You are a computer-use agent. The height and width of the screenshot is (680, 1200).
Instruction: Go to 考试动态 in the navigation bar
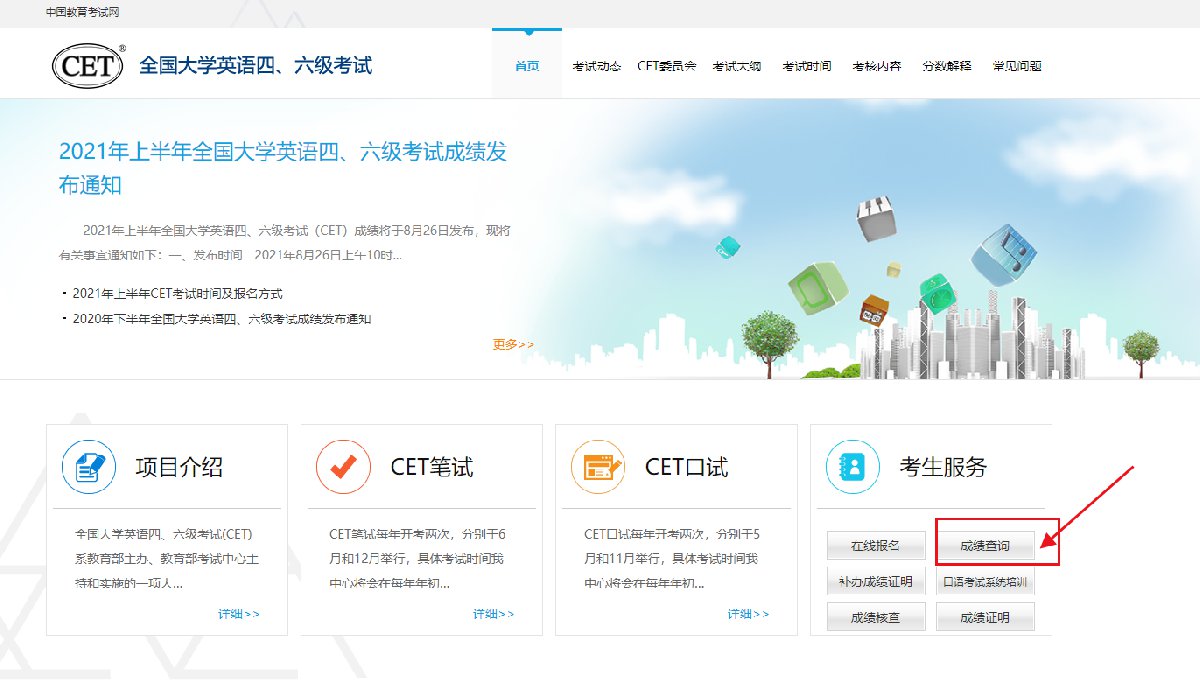coord(597,66)
